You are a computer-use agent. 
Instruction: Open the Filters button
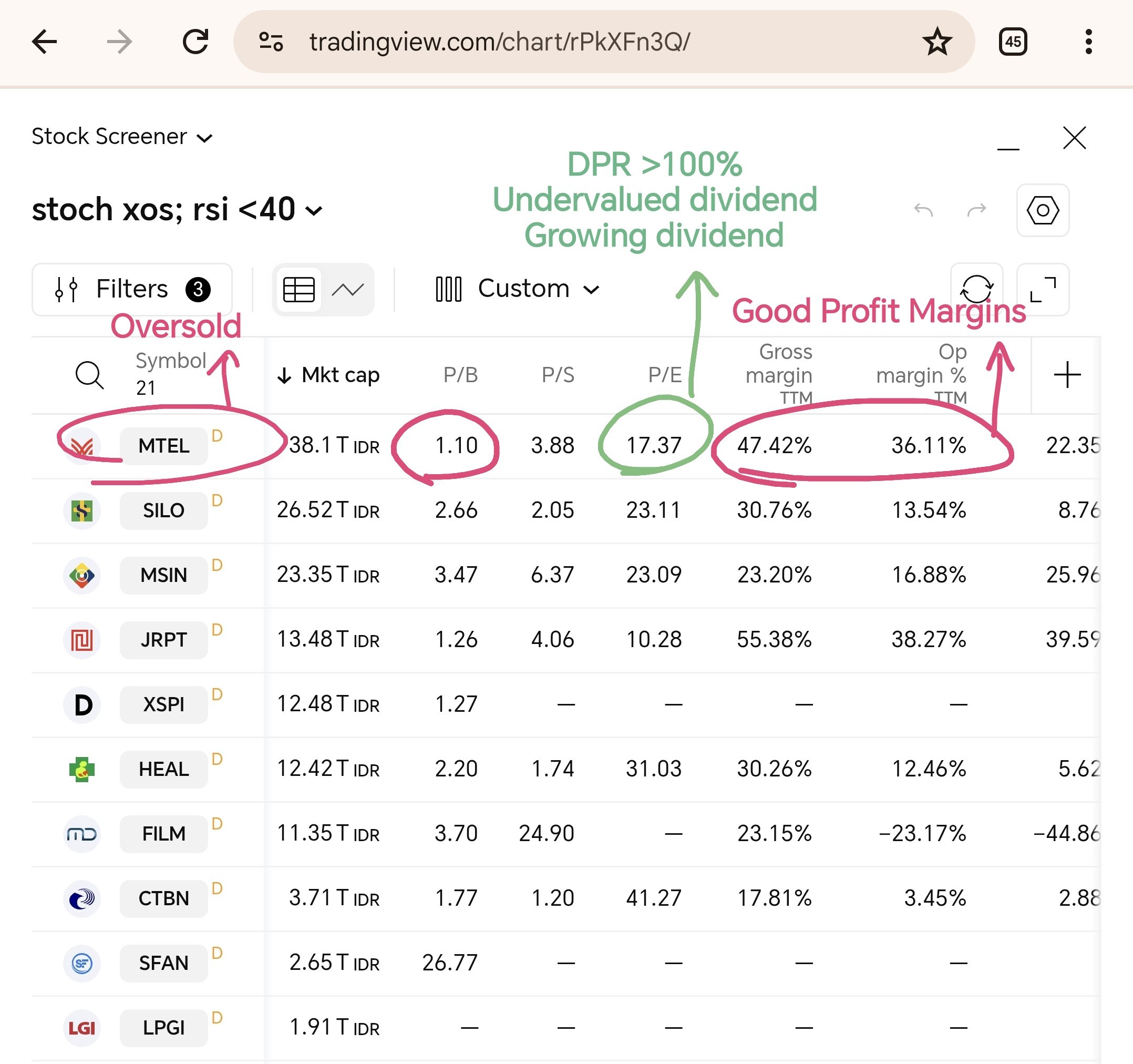[132, 289]
